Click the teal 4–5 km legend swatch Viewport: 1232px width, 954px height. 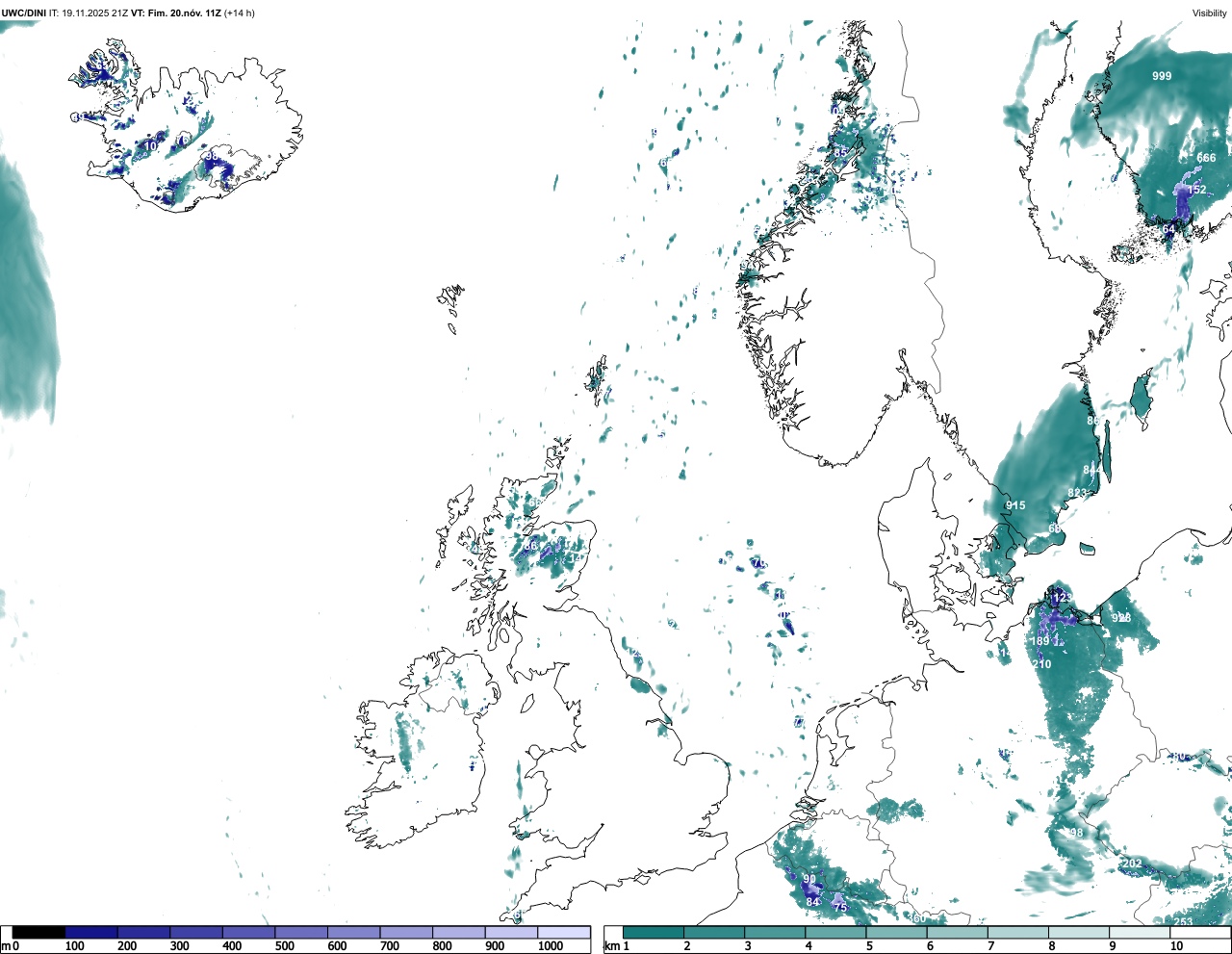[836, 932]
